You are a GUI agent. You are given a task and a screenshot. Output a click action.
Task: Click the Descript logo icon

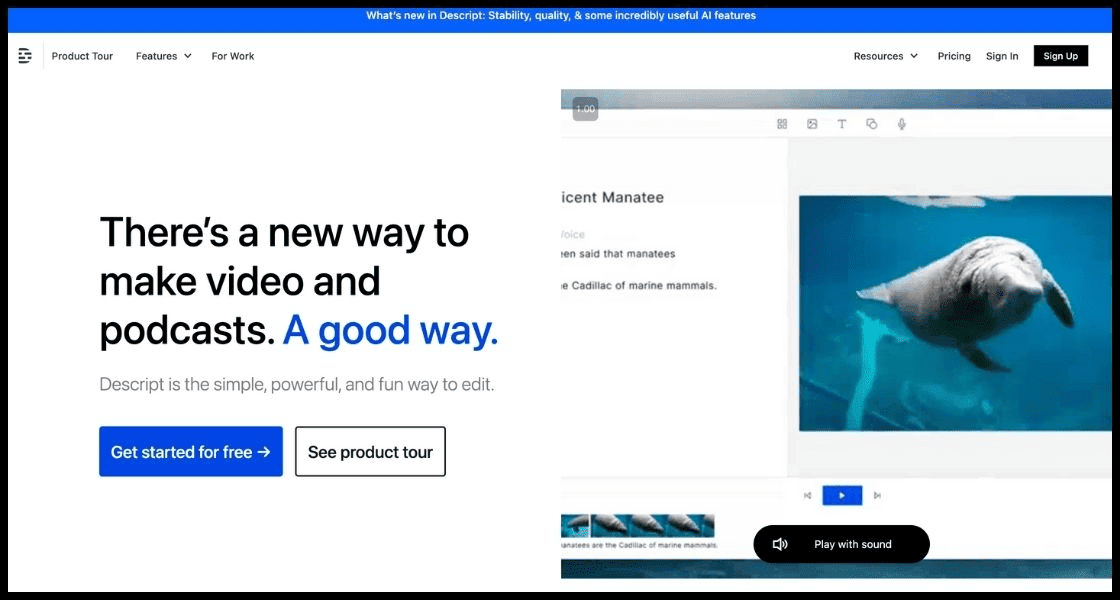(25, 56)
